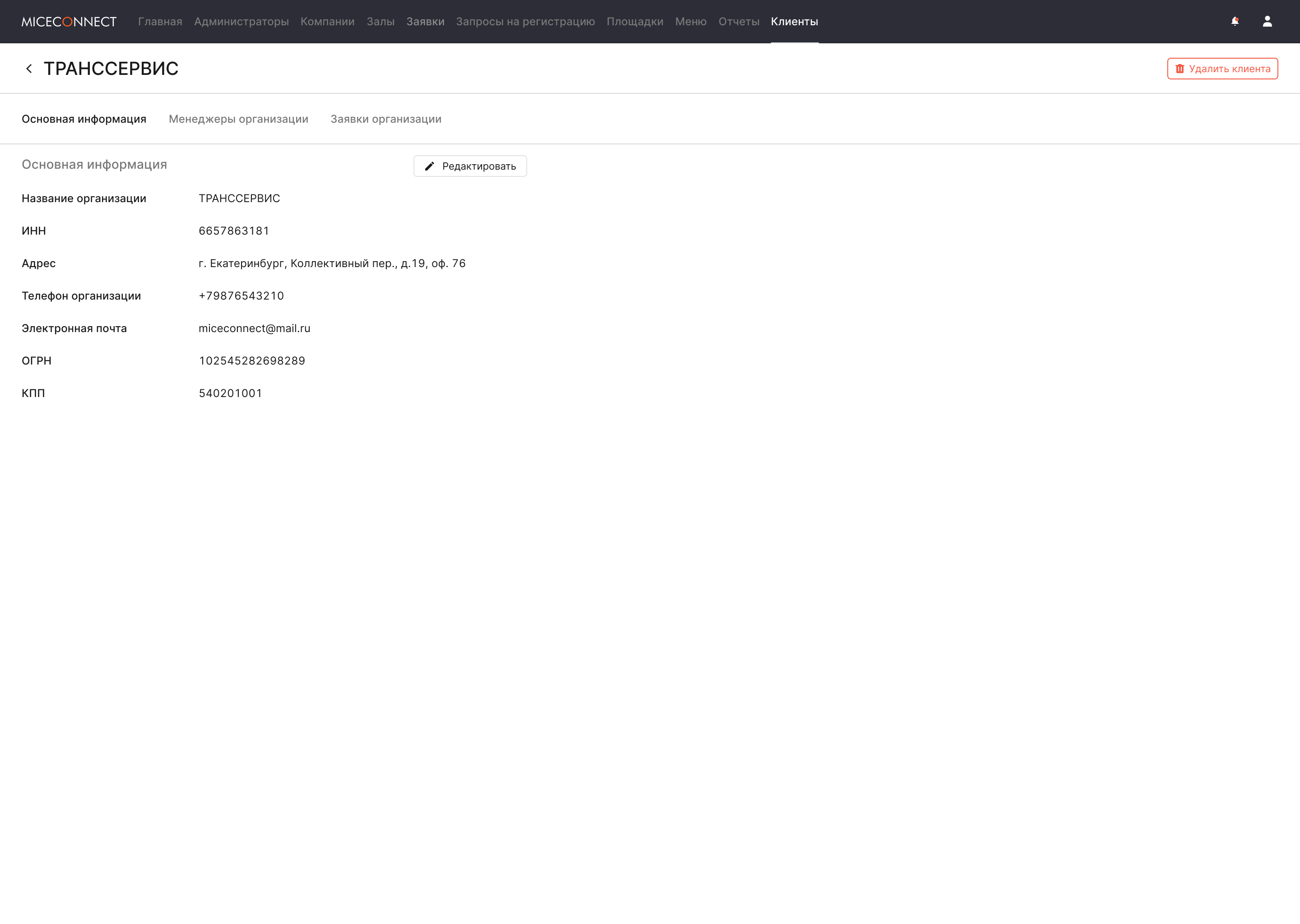The height and width of the screenshot is (924, 1300).
Task: Open the Меню navigation item
Action: coord(691,22)
